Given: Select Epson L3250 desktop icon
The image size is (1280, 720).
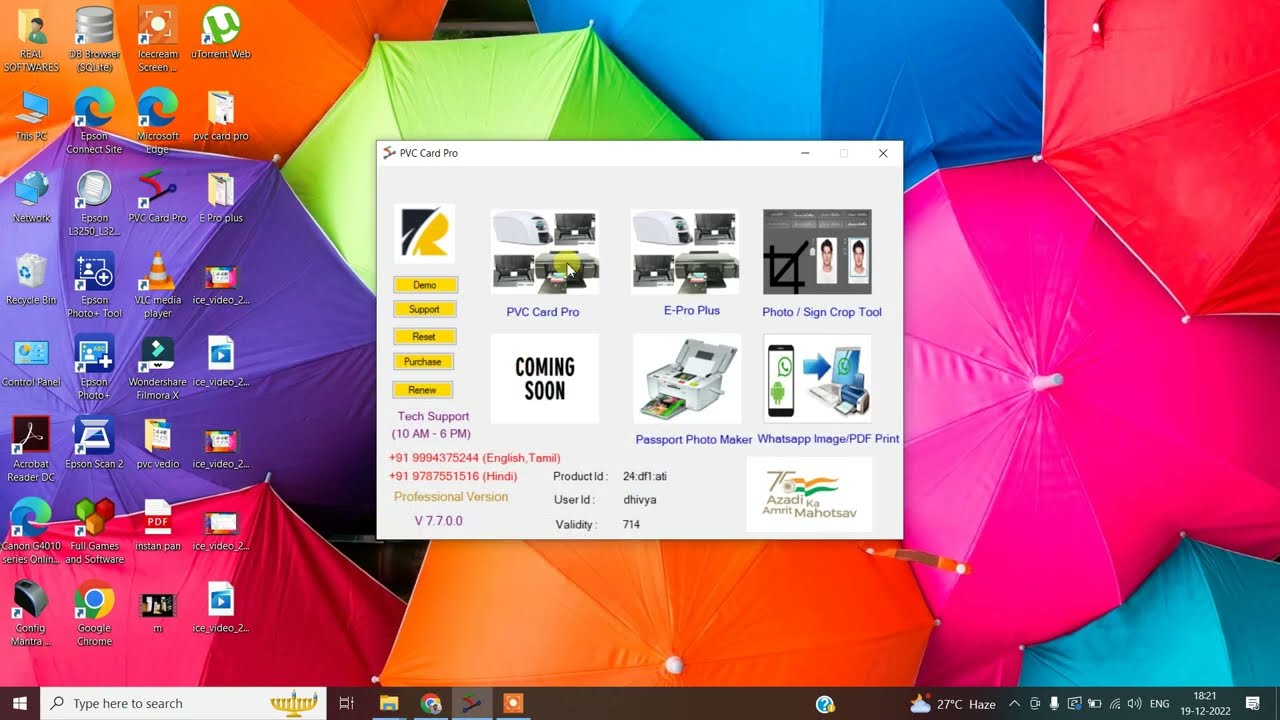Looking at the screenshot, I should click(94, 204).
